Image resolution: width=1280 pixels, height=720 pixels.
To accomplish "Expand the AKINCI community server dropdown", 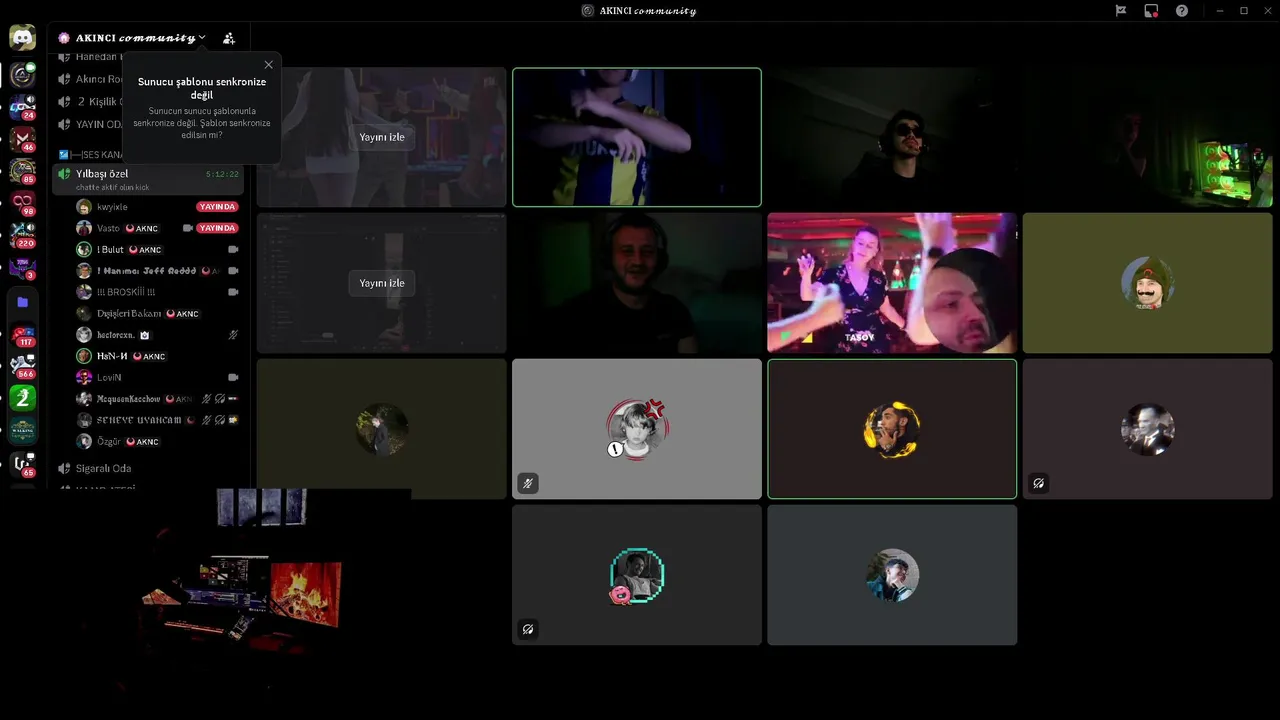I will click(202, 38).
